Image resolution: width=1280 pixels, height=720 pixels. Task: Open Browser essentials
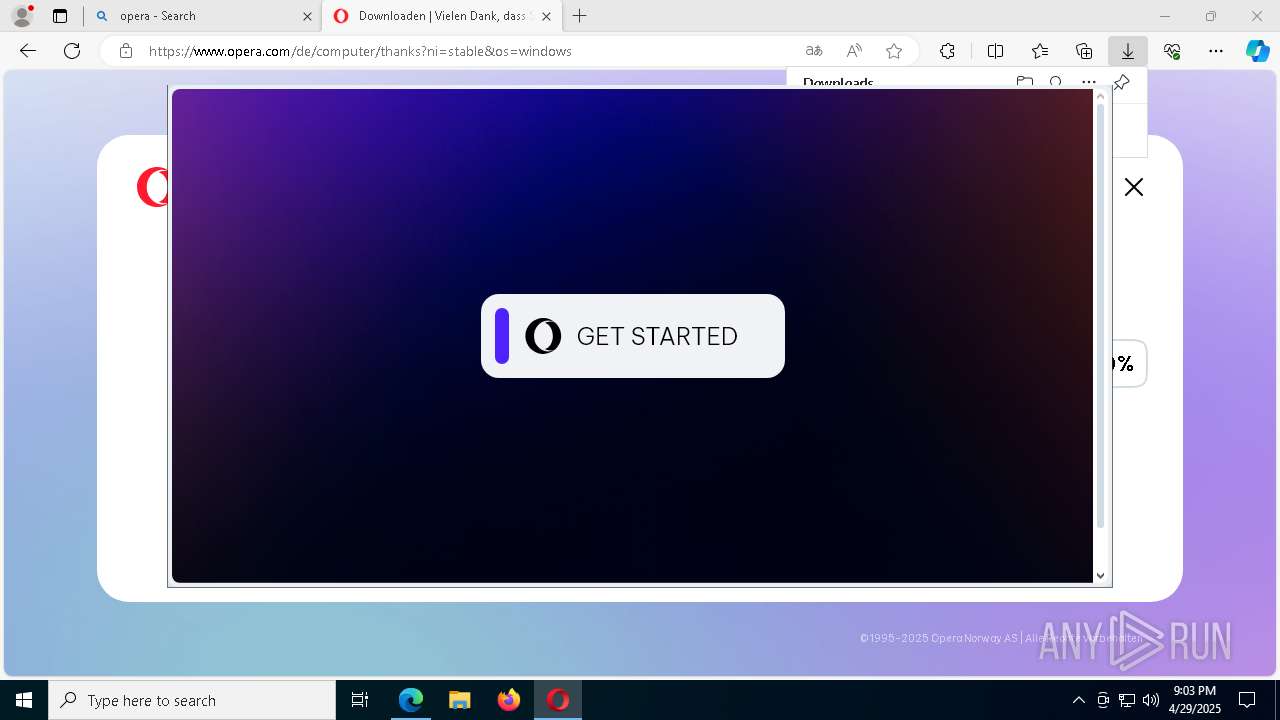(1172, 51)
